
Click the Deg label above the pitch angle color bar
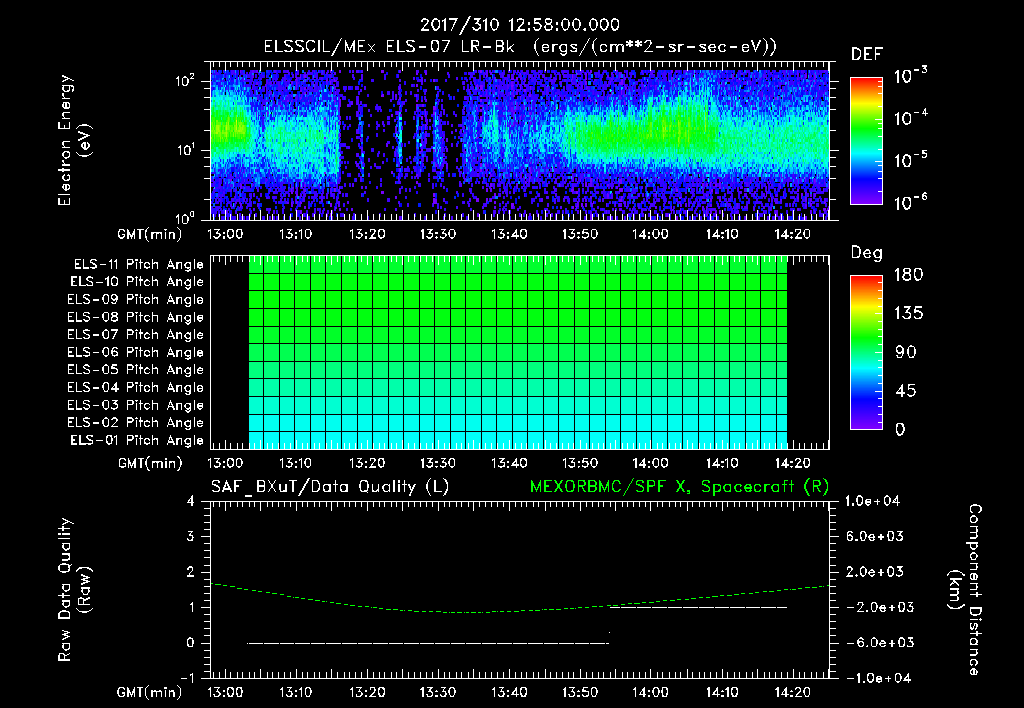point(867,253)
